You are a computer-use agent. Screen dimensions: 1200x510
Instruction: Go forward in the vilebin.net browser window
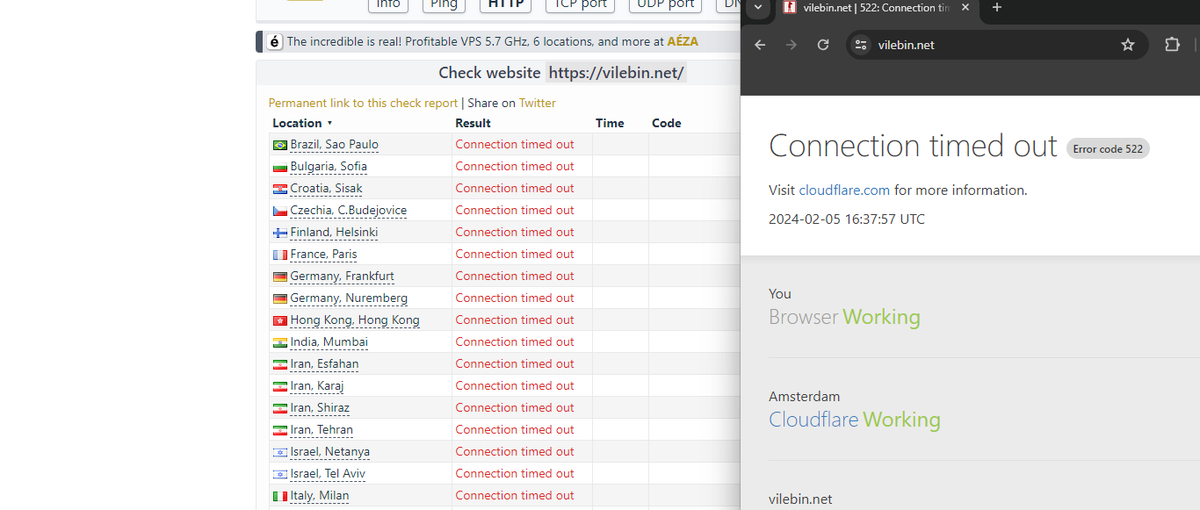[791, 45]
